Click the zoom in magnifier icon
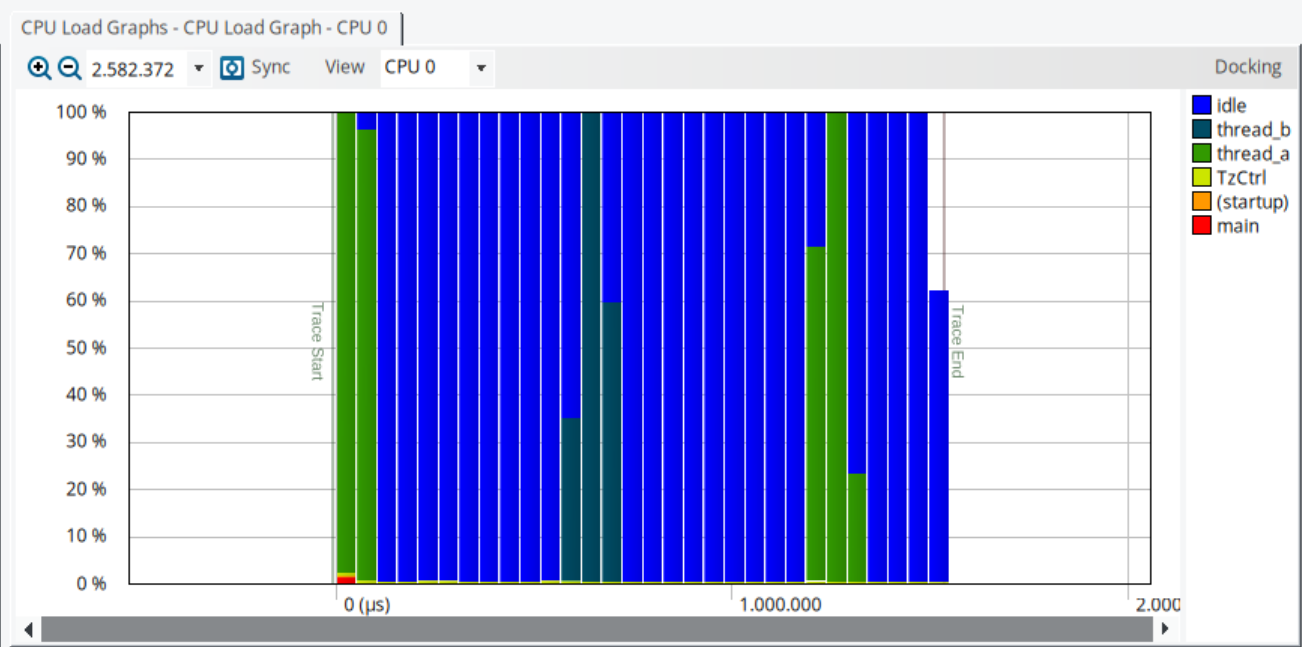The image size is (1302, 647). click(x=39, y=68)
